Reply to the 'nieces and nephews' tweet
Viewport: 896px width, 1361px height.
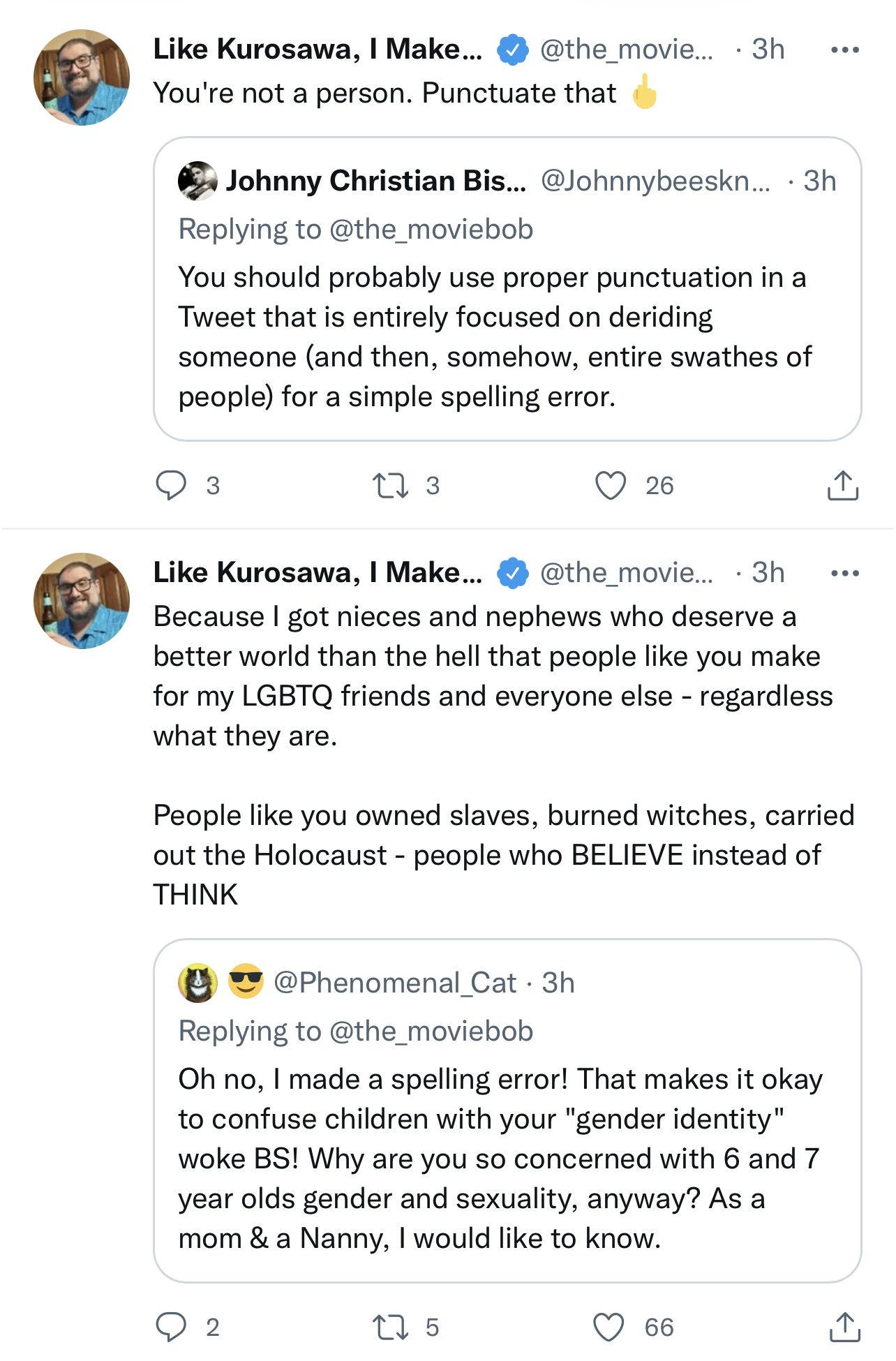(x=171, y=1327)
